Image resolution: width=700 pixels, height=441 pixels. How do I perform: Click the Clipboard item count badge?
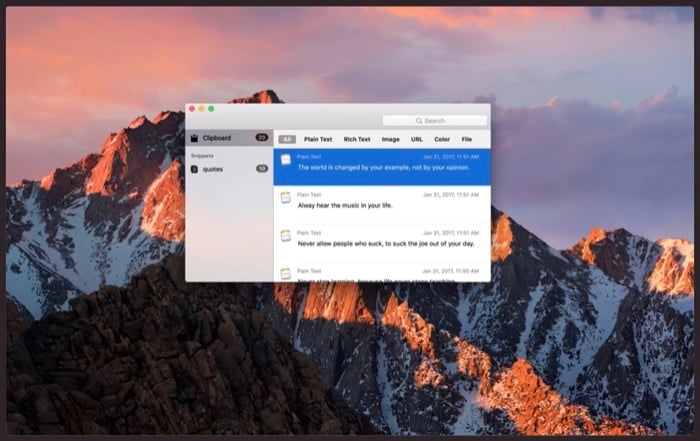point(261,137)
